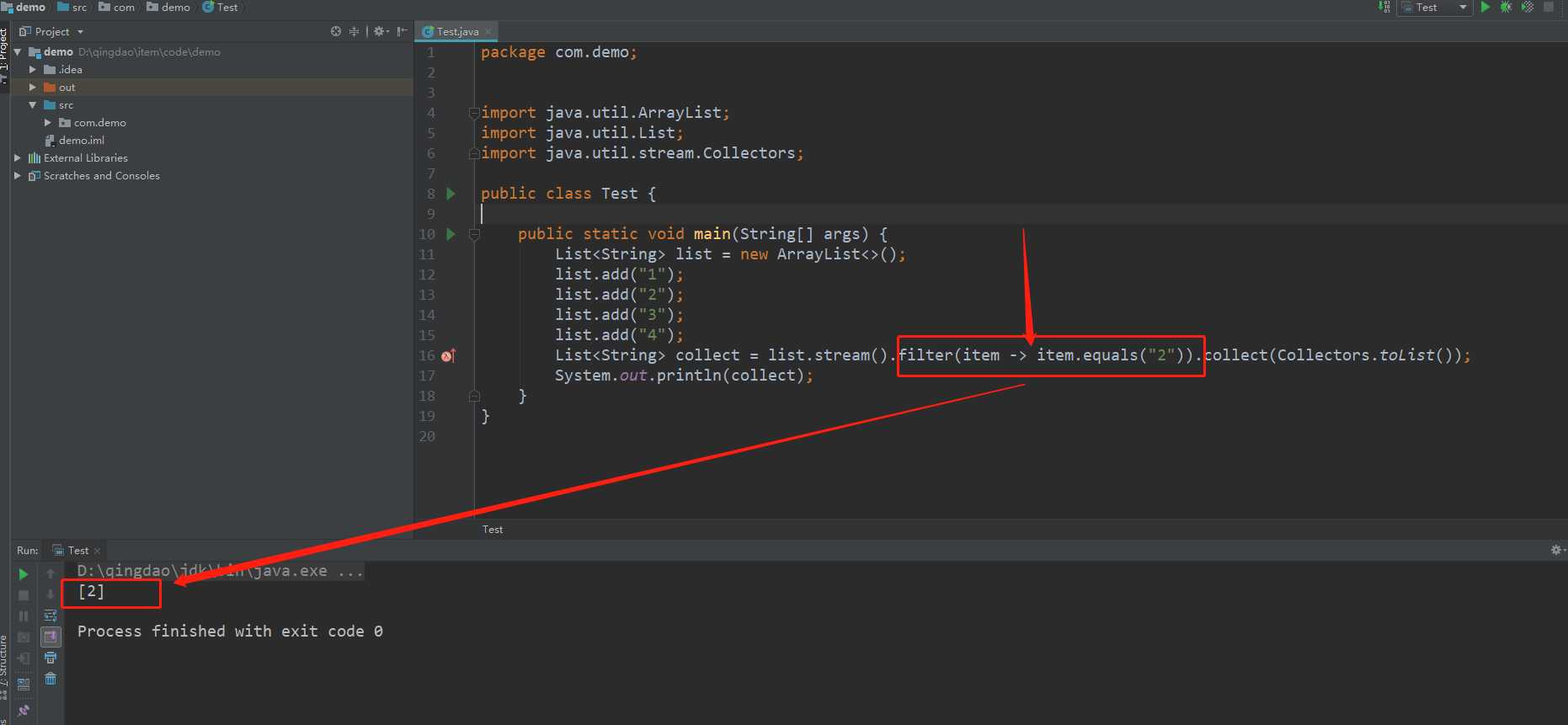Click "Process finished with exit code 0" text
The width and height of the screenshot is (1568, 725).
[x=230, y=632]
